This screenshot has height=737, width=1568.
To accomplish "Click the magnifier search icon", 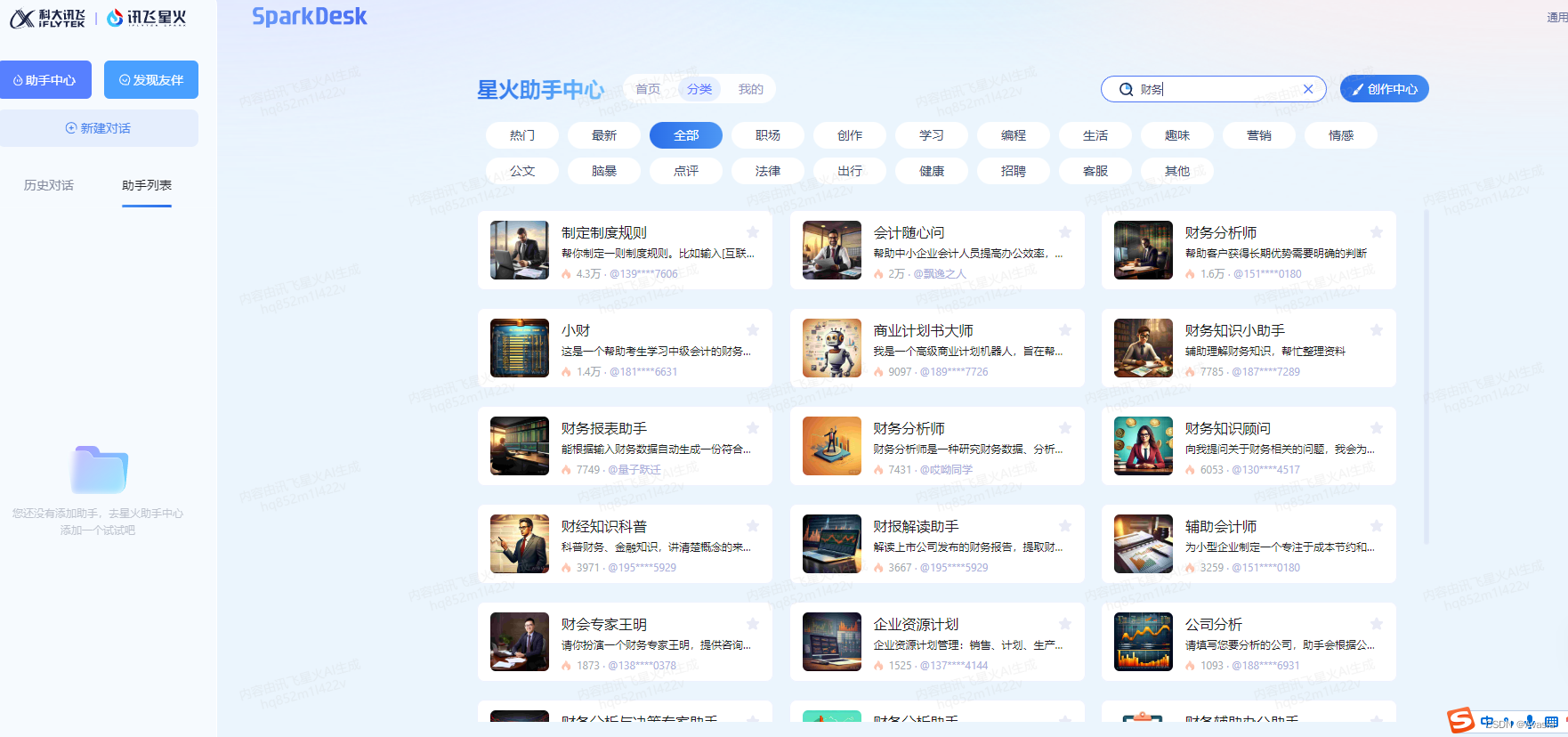I will pos(1126,89).
